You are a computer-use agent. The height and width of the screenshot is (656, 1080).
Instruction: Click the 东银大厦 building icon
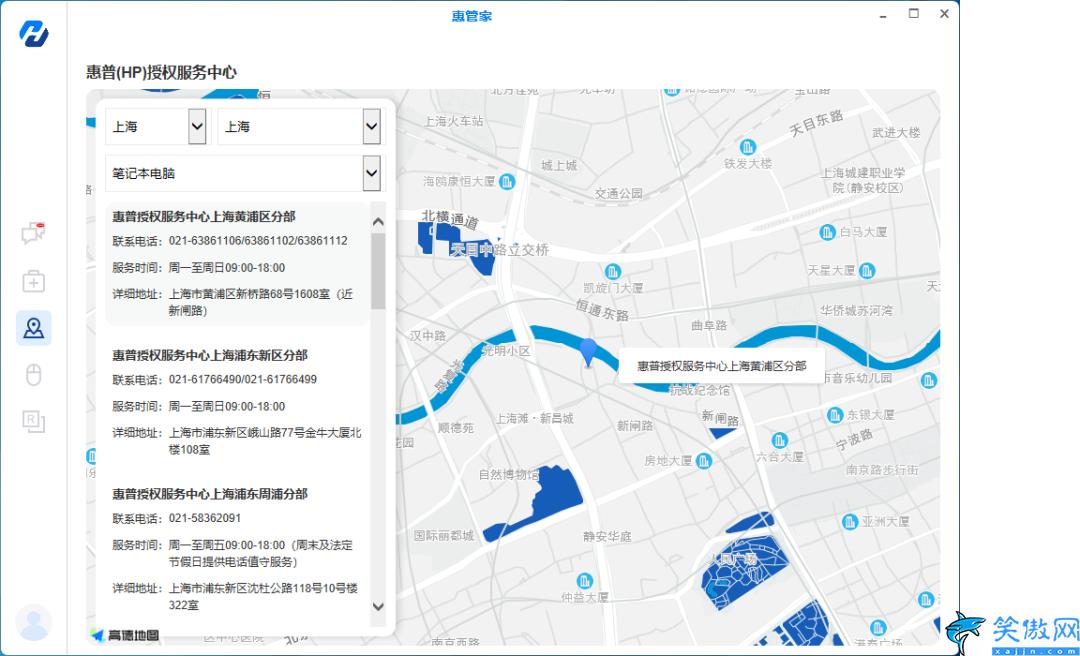tap(835, 415)
